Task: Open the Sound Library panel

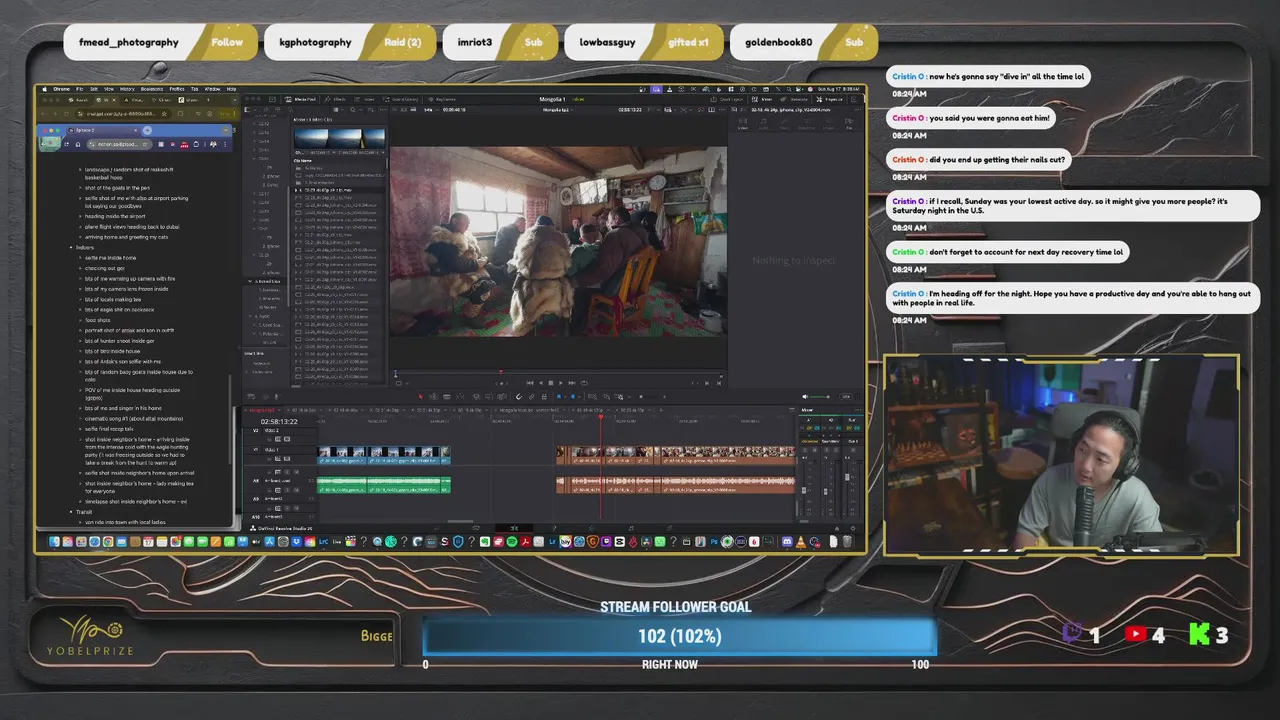Action: pyautogui.click(x=400, y=99)
